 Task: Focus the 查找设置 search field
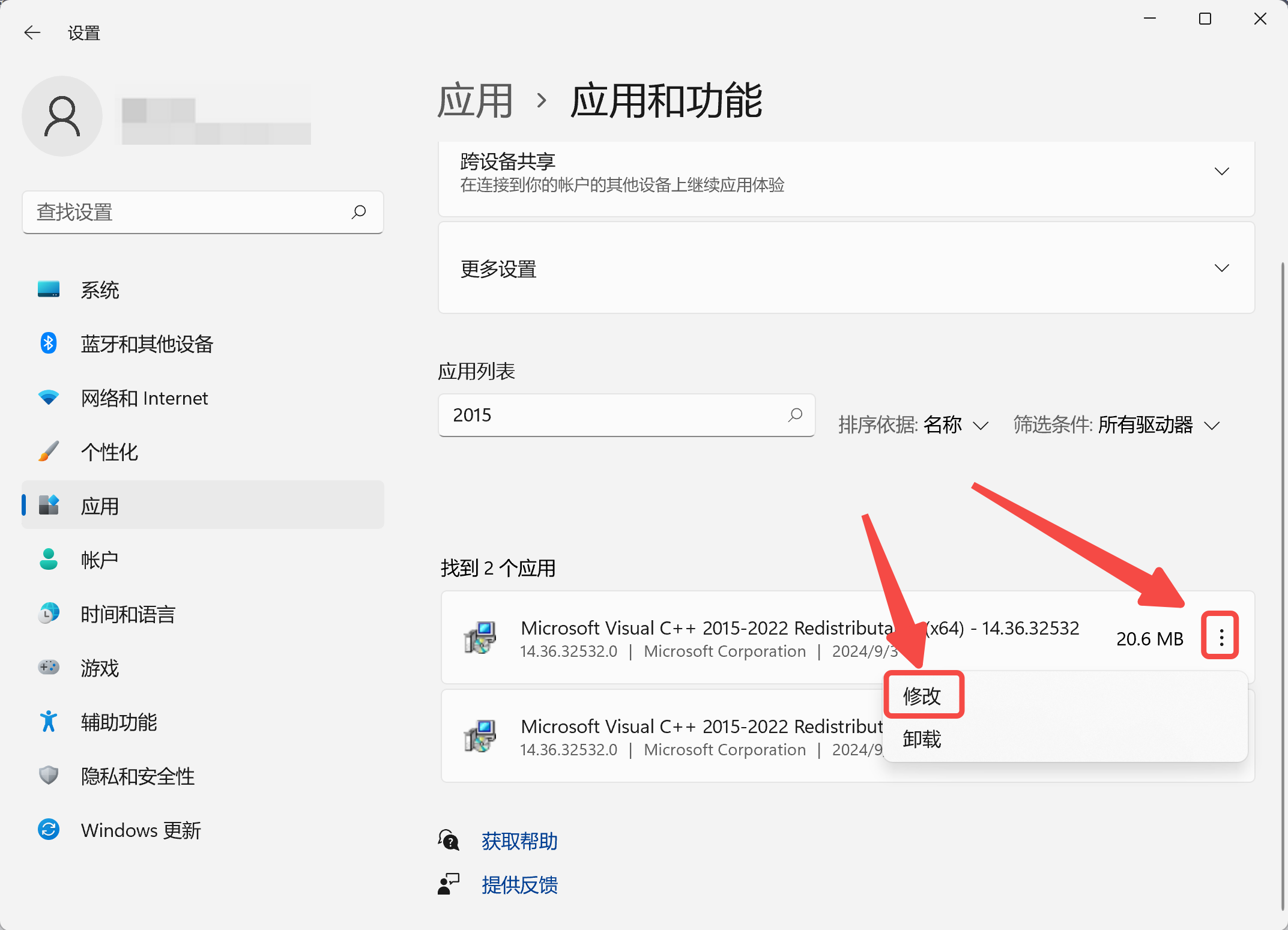(203, 213)
